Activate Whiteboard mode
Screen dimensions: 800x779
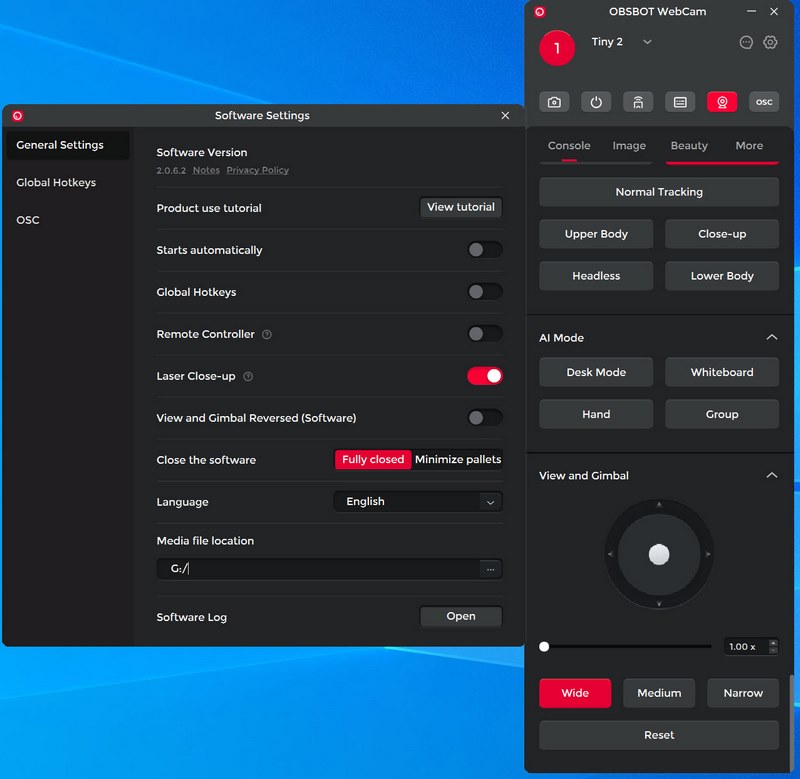[722, 372]
